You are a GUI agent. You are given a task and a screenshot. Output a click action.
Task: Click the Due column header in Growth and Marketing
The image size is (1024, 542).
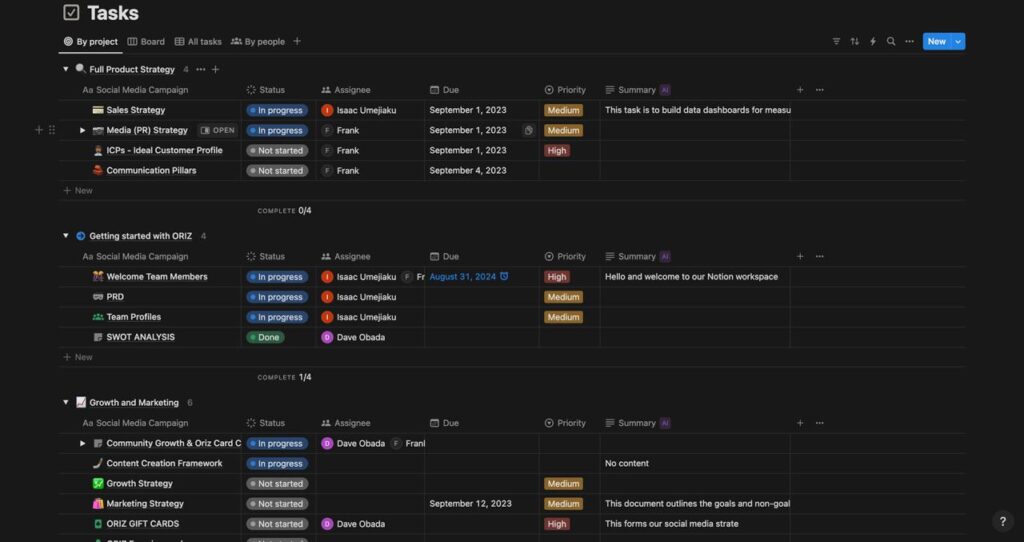click(444, 422)
